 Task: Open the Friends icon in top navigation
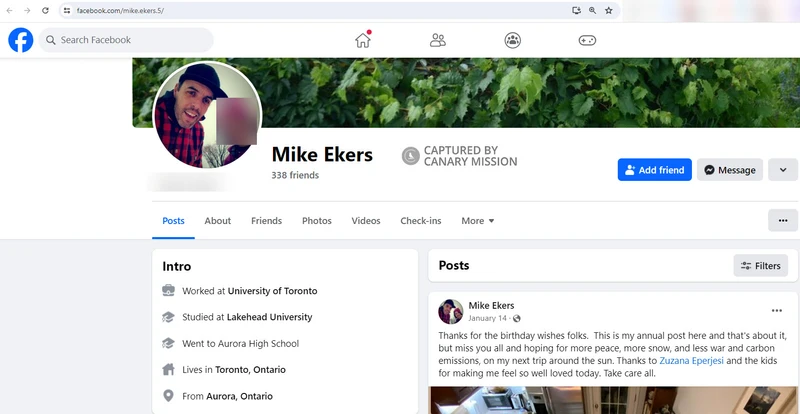coord(438,40)
